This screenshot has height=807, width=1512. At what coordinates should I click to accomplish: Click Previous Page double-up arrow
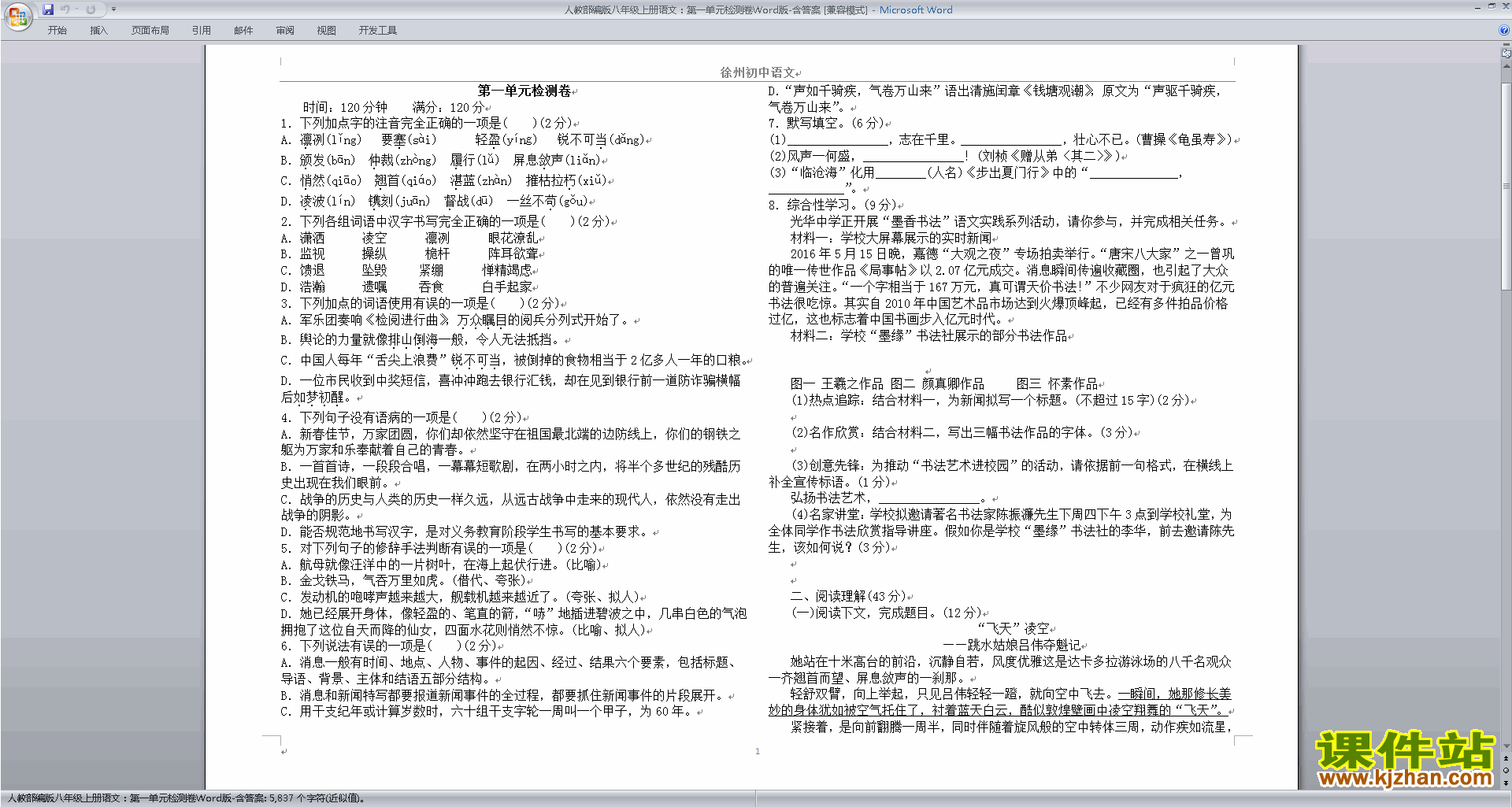pyautogui.click(x=1506, y=758)
